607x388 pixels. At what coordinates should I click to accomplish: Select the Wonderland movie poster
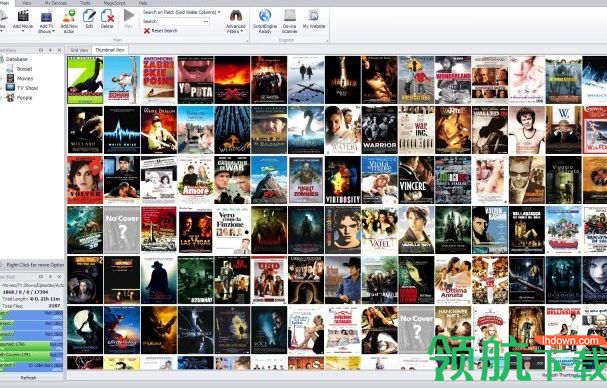tap(453, 80)
